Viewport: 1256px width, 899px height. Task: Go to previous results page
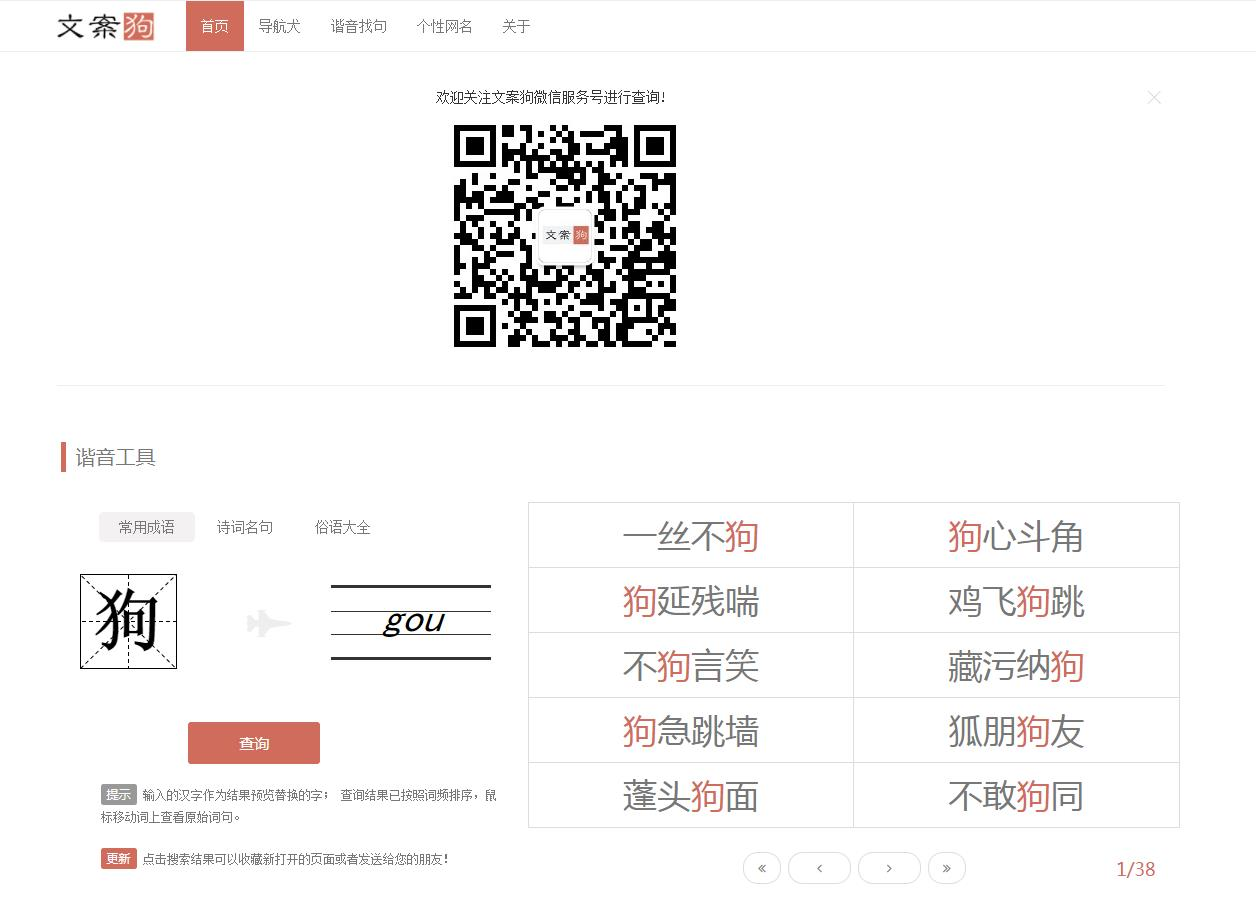coord(819,868)
